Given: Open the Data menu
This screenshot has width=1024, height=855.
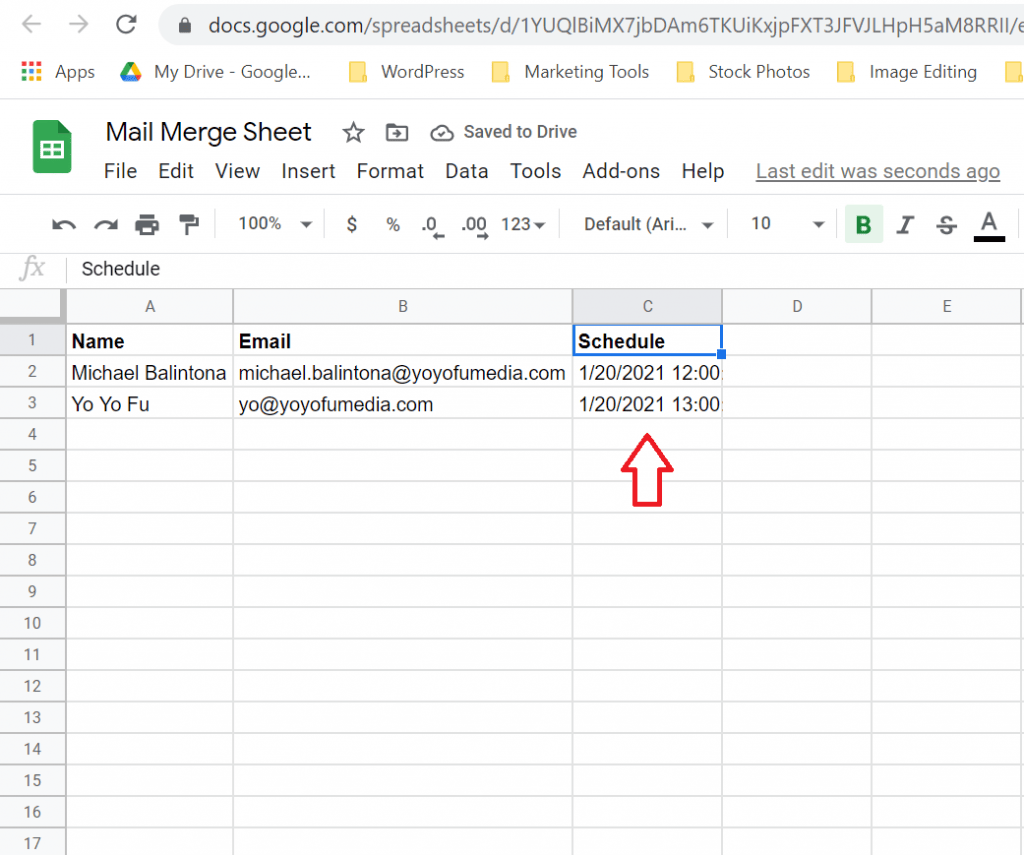Looking at the screenshot, I should (x=466, y=171).
